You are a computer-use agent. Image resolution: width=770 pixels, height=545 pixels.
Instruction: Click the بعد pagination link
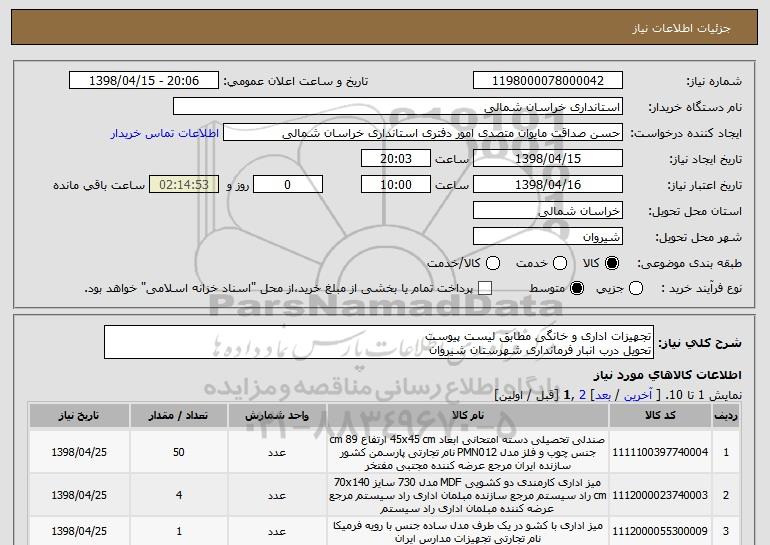tap(603, 395)
